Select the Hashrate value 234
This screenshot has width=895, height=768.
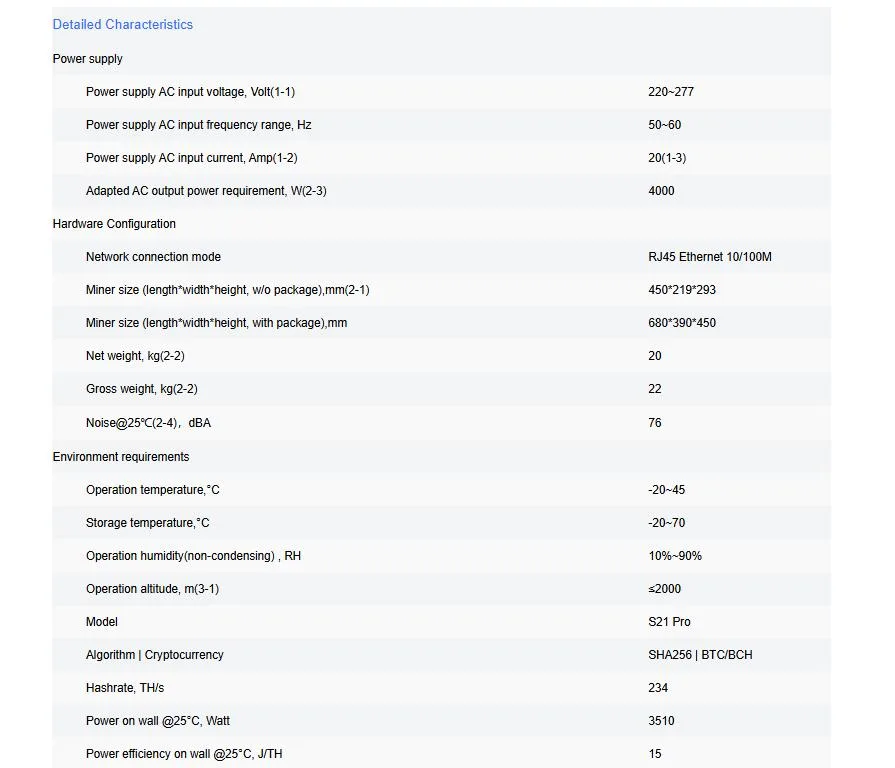tap(658, 688)
